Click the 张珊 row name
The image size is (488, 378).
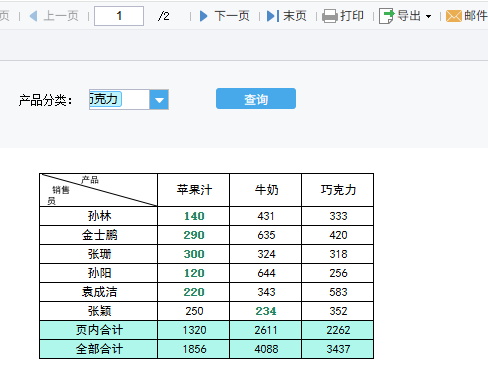[99, 254]
